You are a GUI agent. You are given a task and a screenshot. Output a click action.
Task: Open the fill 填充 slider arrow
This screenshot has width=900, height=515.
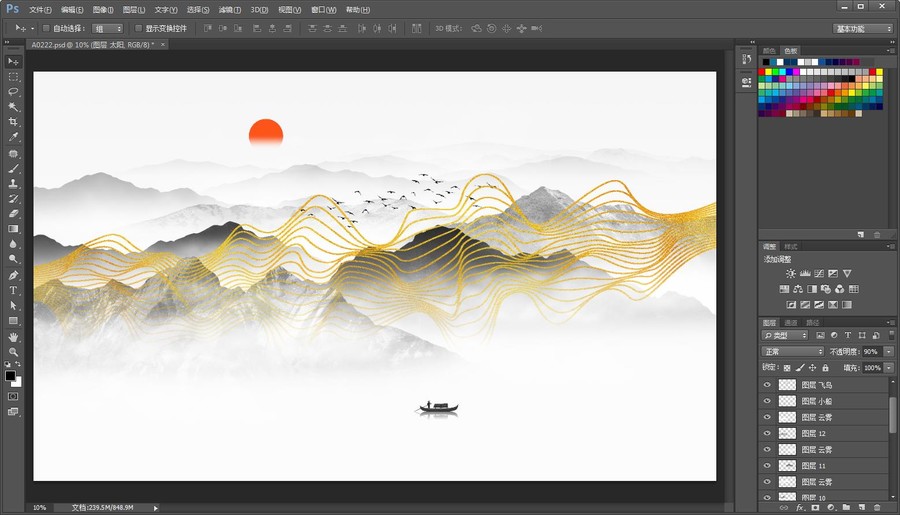[x=889, y=368]
